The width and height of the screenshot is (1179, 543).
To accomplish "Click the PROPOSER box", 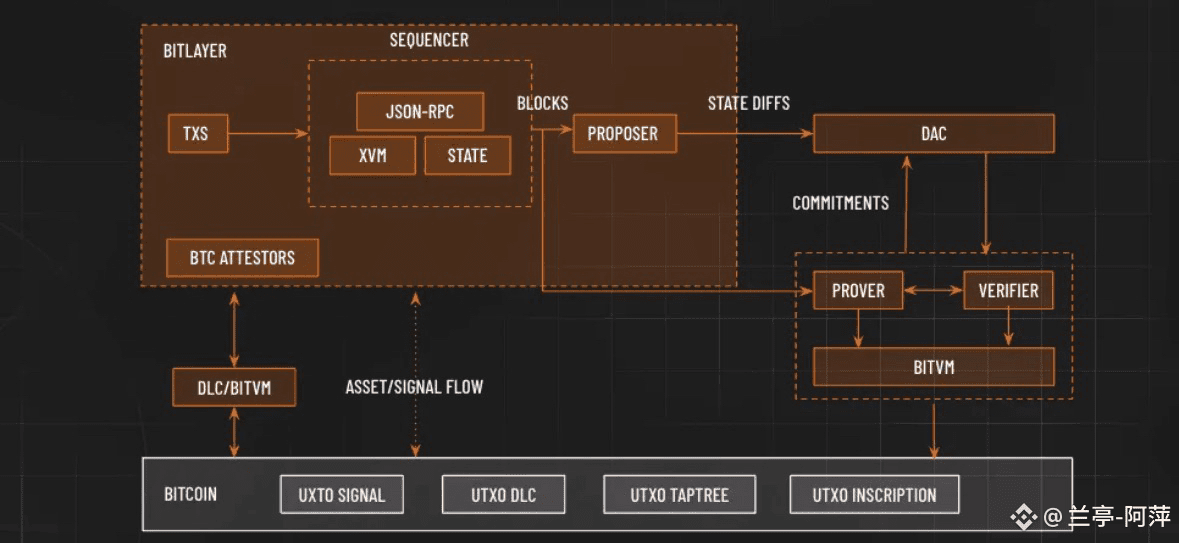I will [624, 134].
